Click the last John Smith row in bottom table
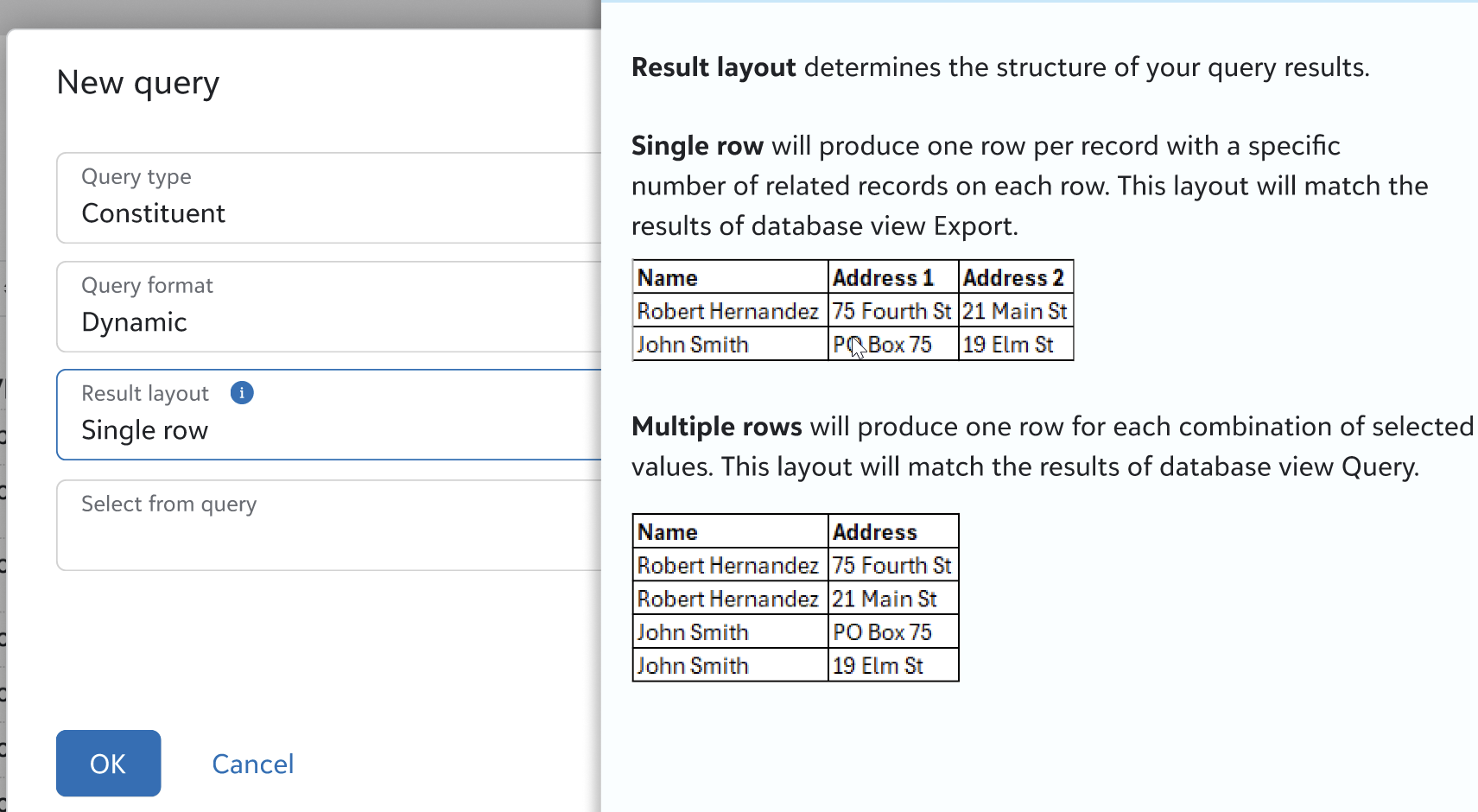The width and height of the screenshot is (1478, 812). point(693,666)
